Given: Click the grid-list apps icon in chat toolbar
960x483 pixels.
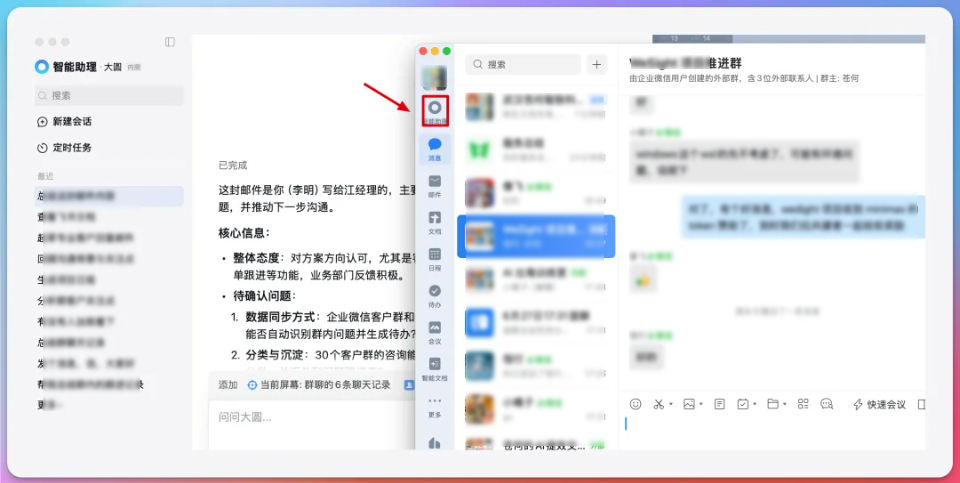Looking at the screenshot, I should point(803,404).
